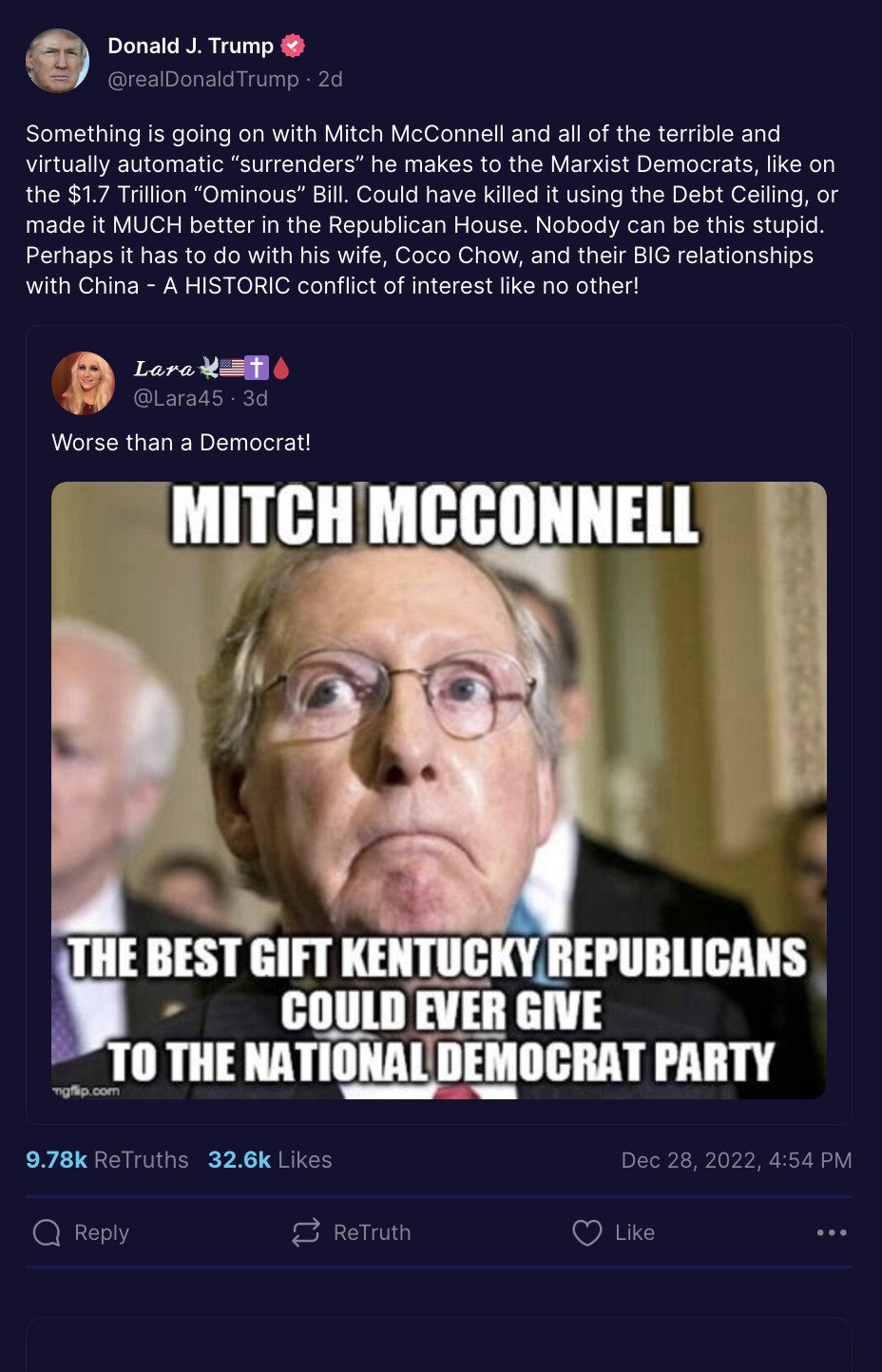
Task: Open Donald J. Trump profile avatar
Action: (x=57, y=61)
